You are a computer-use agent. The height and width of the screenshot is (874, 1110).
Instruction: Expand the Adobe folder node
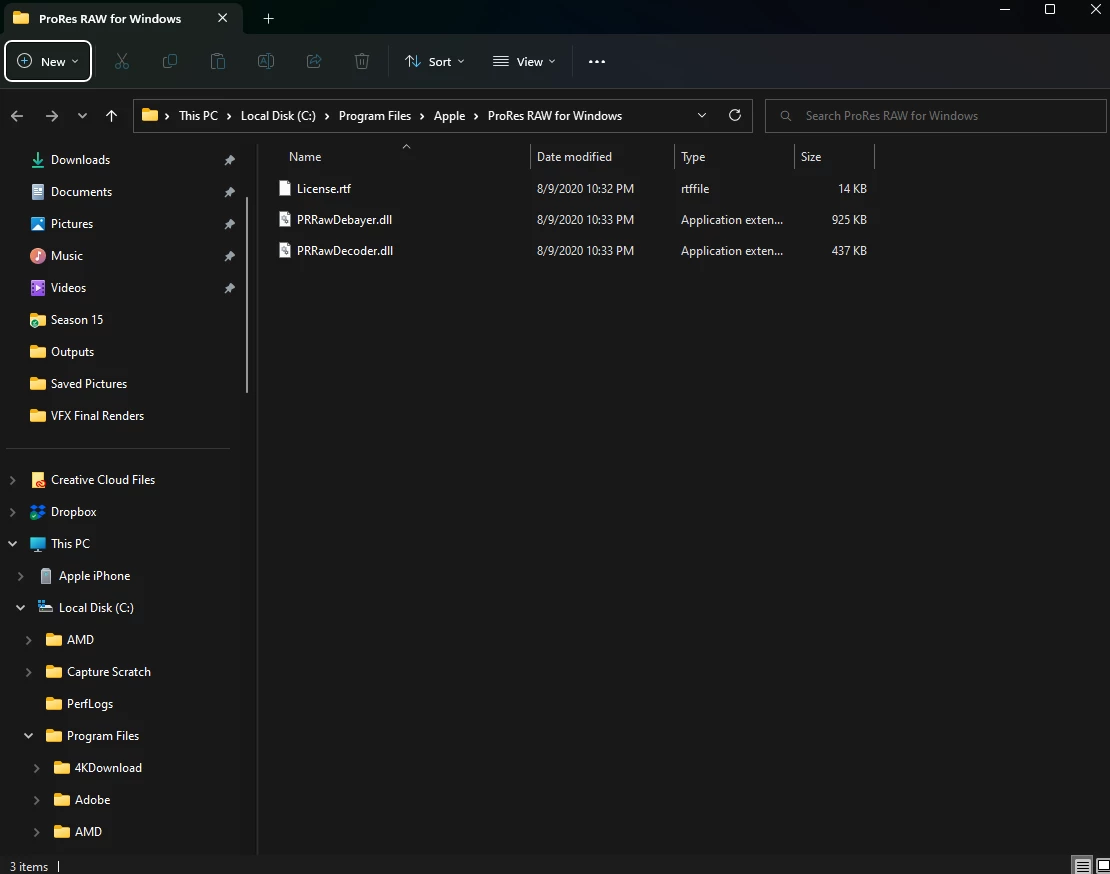click(x=37, y=800)
